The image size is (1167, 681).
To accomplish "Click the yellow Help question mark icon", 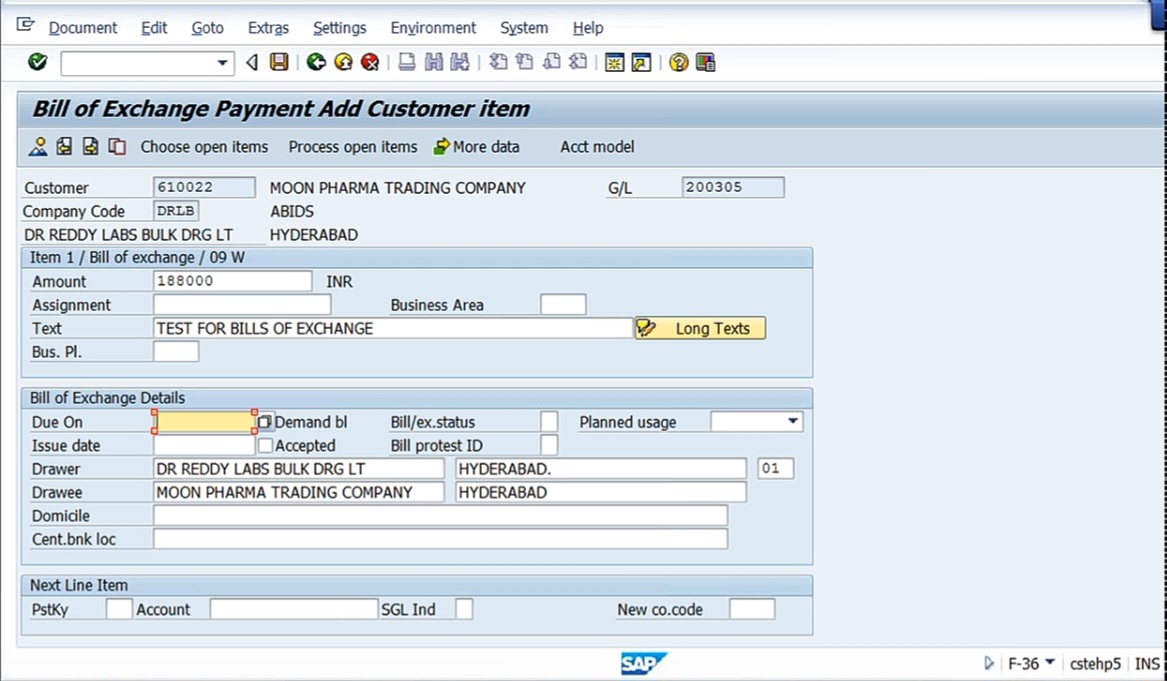I will click(x=678, y=63).
